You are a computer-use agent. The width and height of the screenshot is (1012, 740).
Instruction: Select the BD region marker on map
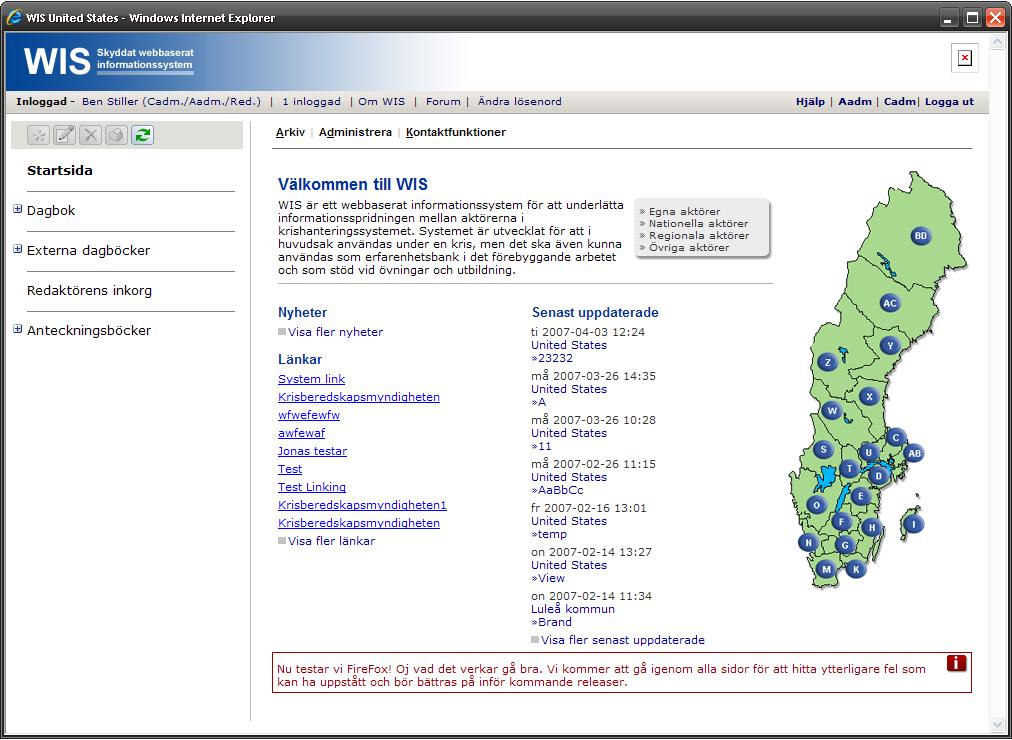pyautogui.click(x=921, y=236)
